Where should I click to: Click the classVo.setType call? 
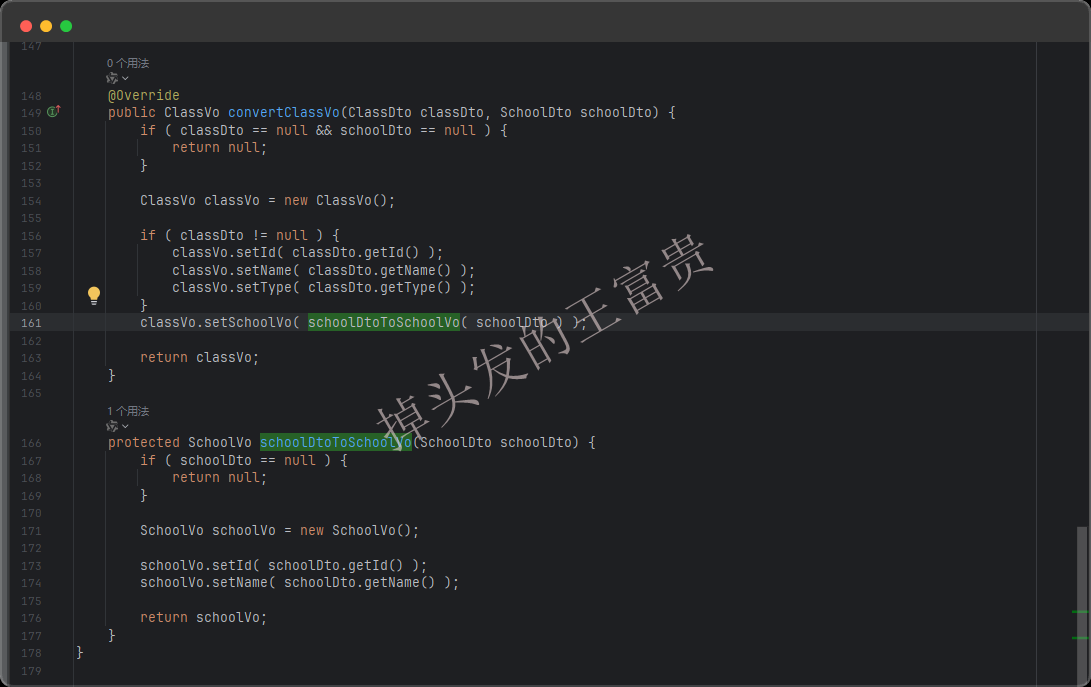coord(323,287)
